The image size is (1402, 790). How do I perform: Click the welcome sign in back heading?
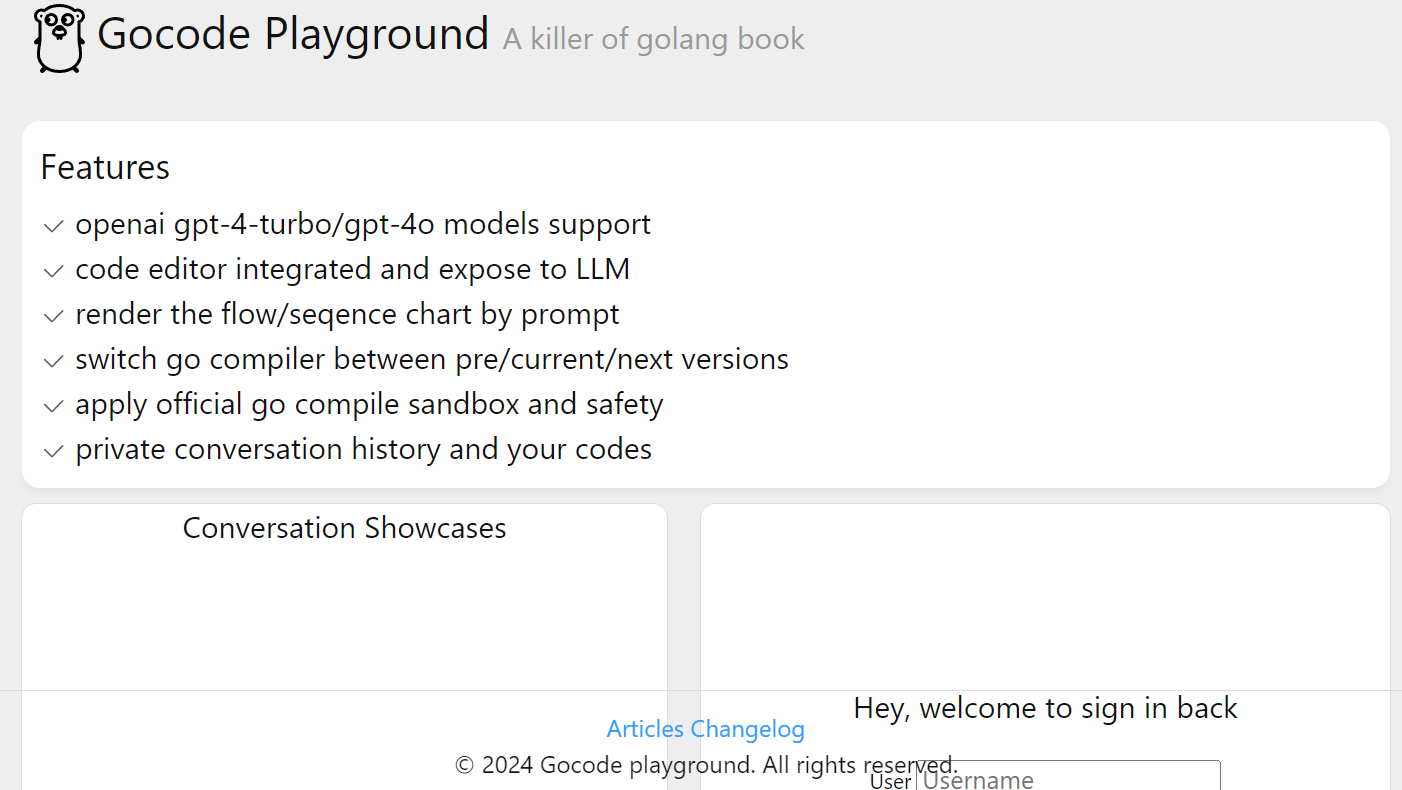point(1045,708)
